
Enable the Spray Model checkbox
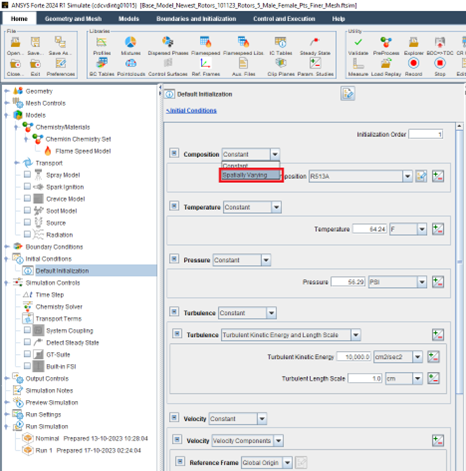(x=27, y=174)
